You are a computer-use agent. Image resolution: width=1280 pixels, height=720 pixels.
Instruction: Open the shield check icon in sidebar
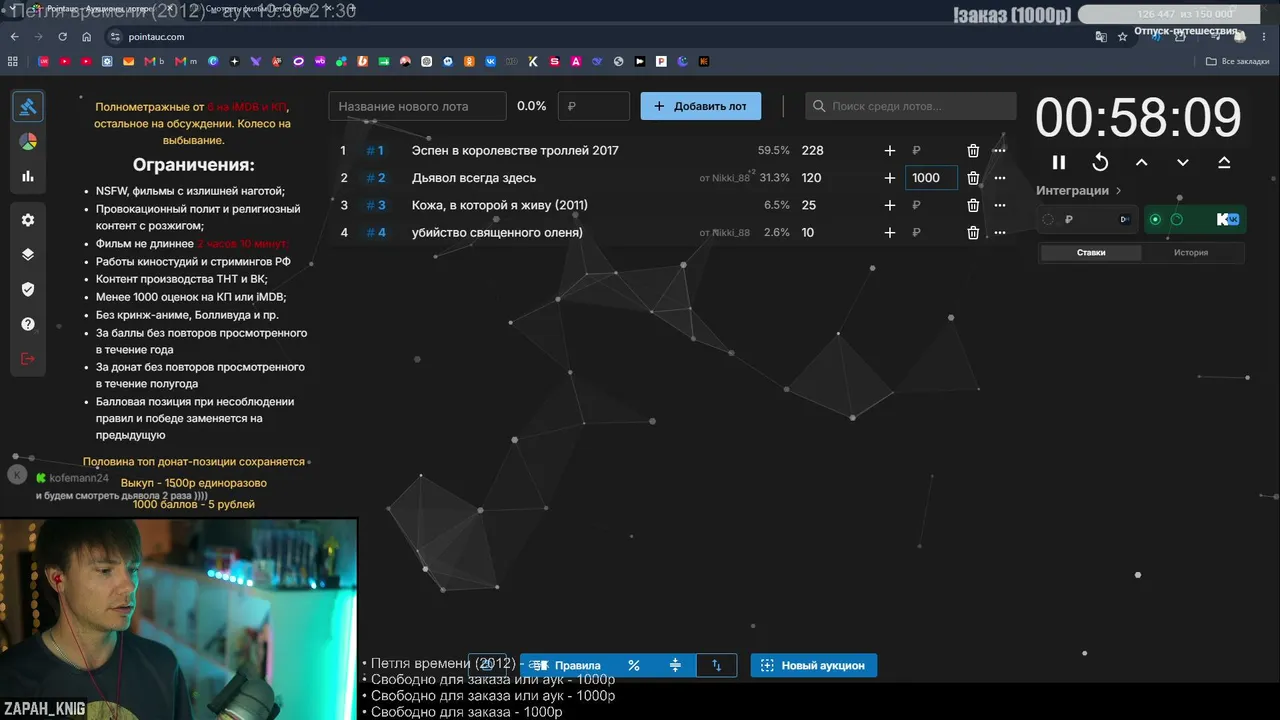tap(28, 289)
